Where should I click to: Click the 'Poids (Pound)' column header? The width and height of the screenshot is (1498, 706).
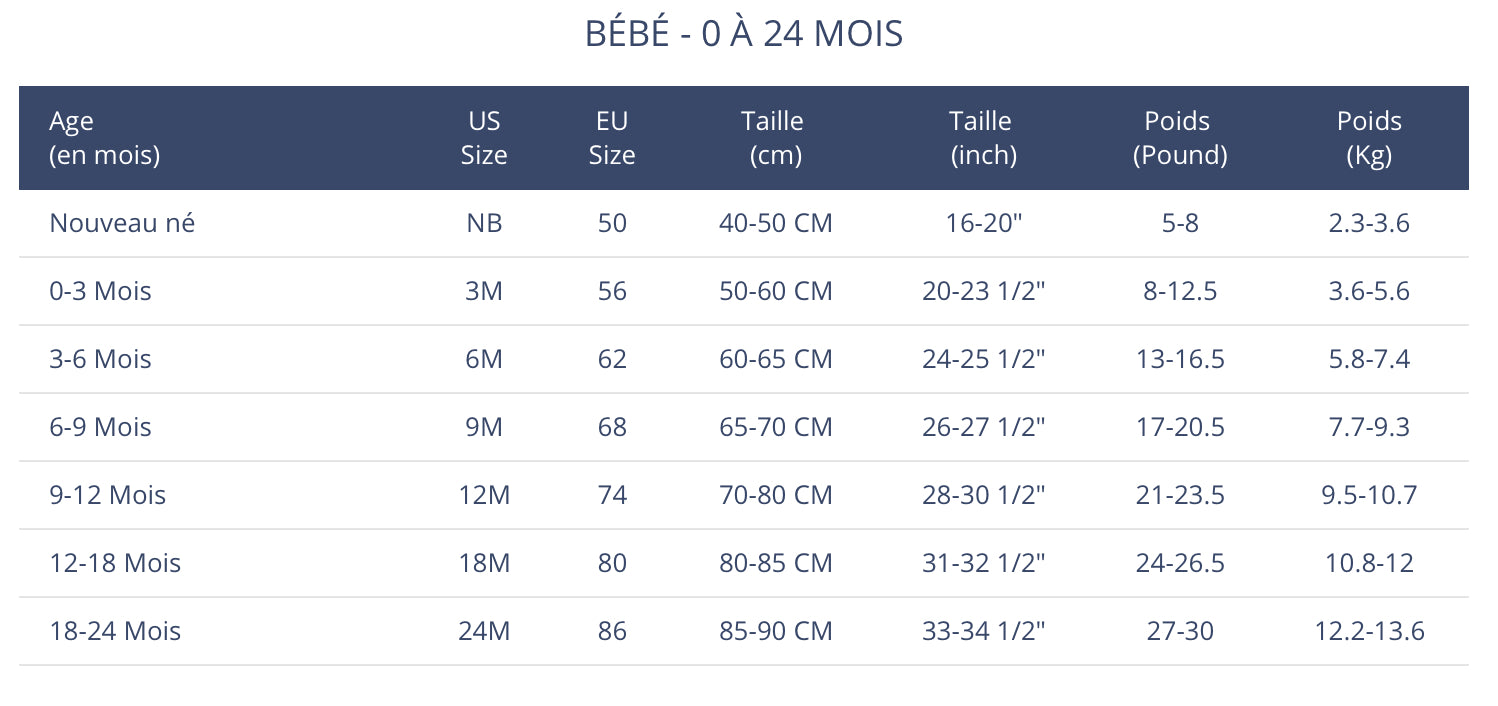[x=1178, y=138]
